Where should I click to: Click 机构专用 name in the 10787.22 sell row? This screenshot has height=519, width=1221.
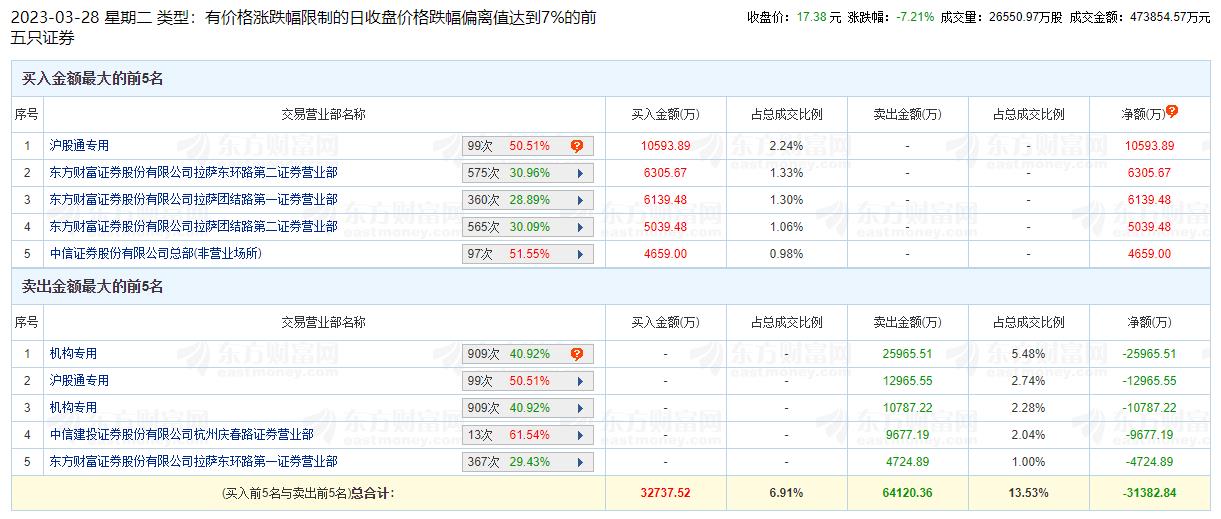(x=74, y=408)
